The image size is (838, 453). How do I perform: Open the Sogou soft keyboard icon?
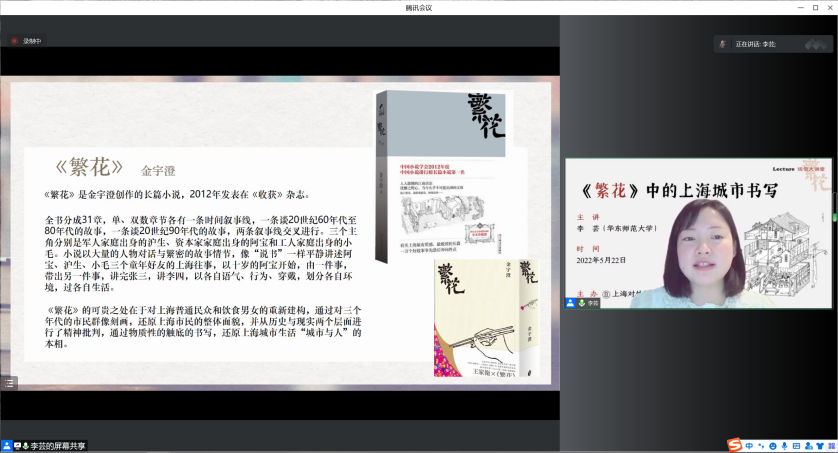797,445
